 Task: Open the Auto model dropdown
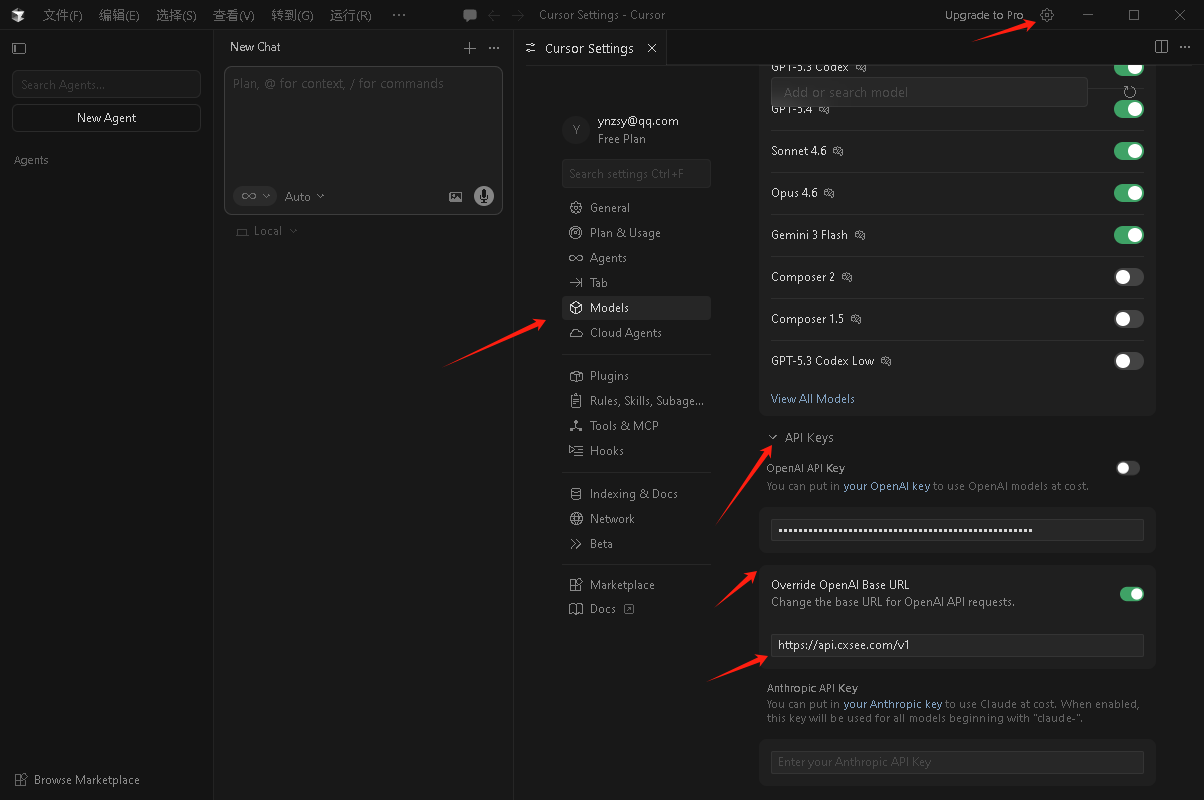point(304,197)
